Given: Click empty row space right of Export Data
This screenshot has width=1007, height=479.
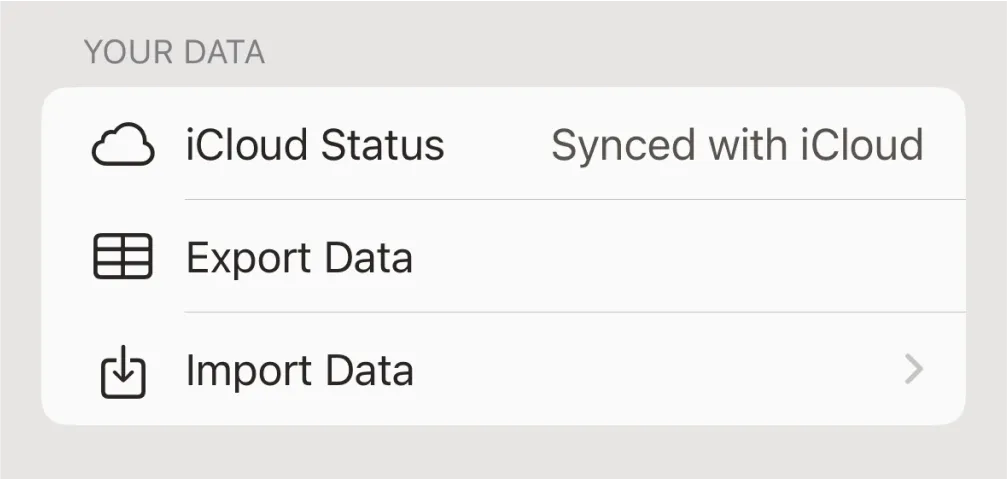Looking at the screenshot, I should pos(680,258).
